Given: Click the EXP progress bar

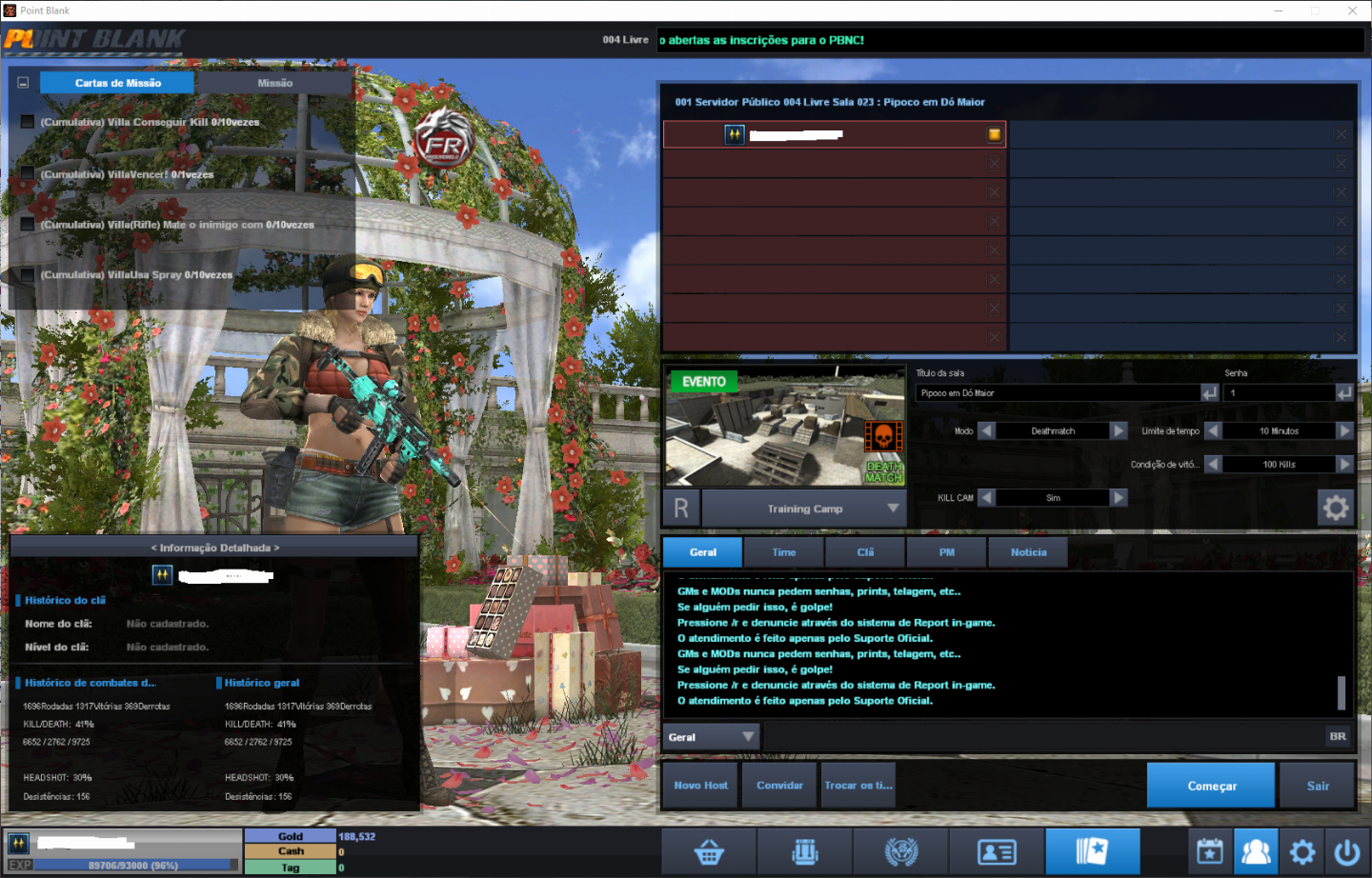Looking at the screenshot, I should pyautogui.click(x=137, y=865).
